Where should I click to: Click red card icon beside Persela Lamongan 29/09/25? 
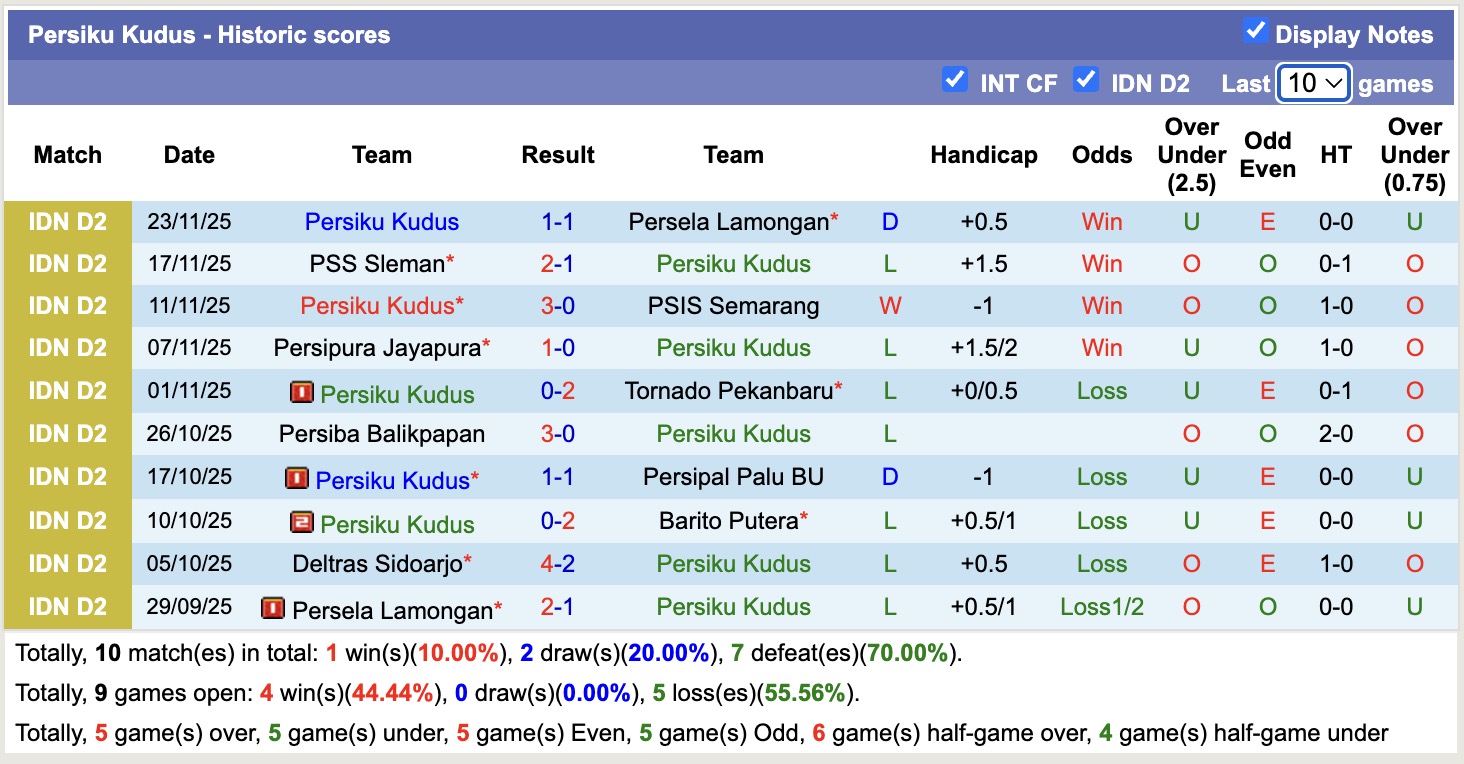click(x=272, y=608)
